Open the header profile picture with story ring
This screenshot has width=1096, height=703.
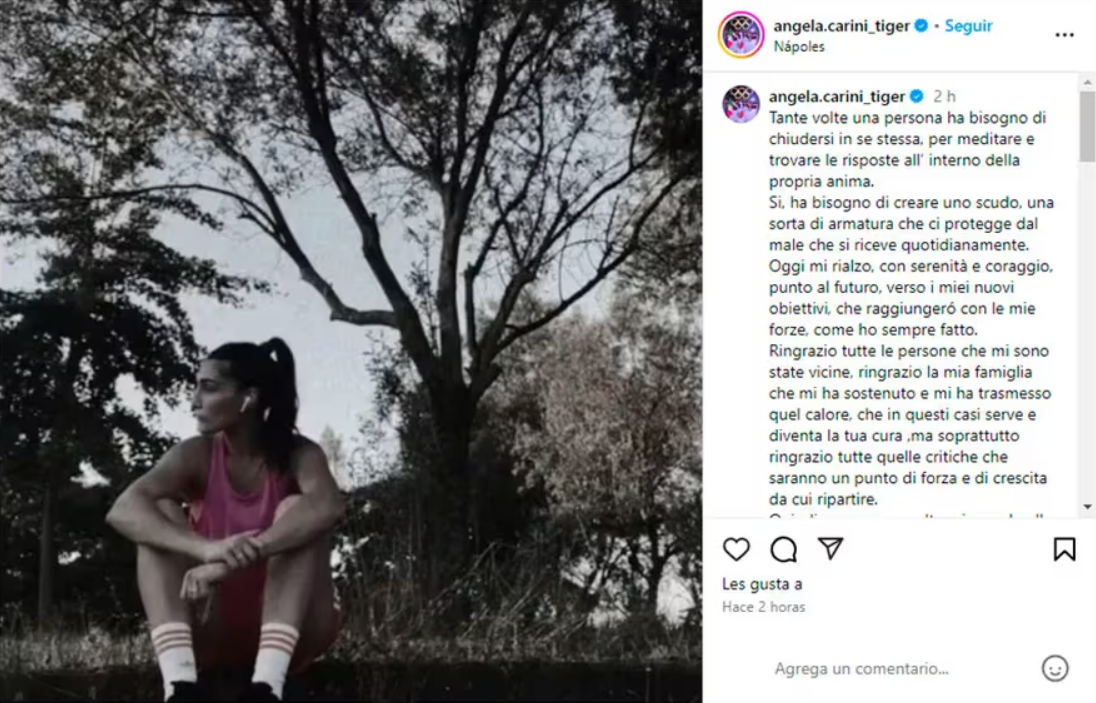point(741,35)
